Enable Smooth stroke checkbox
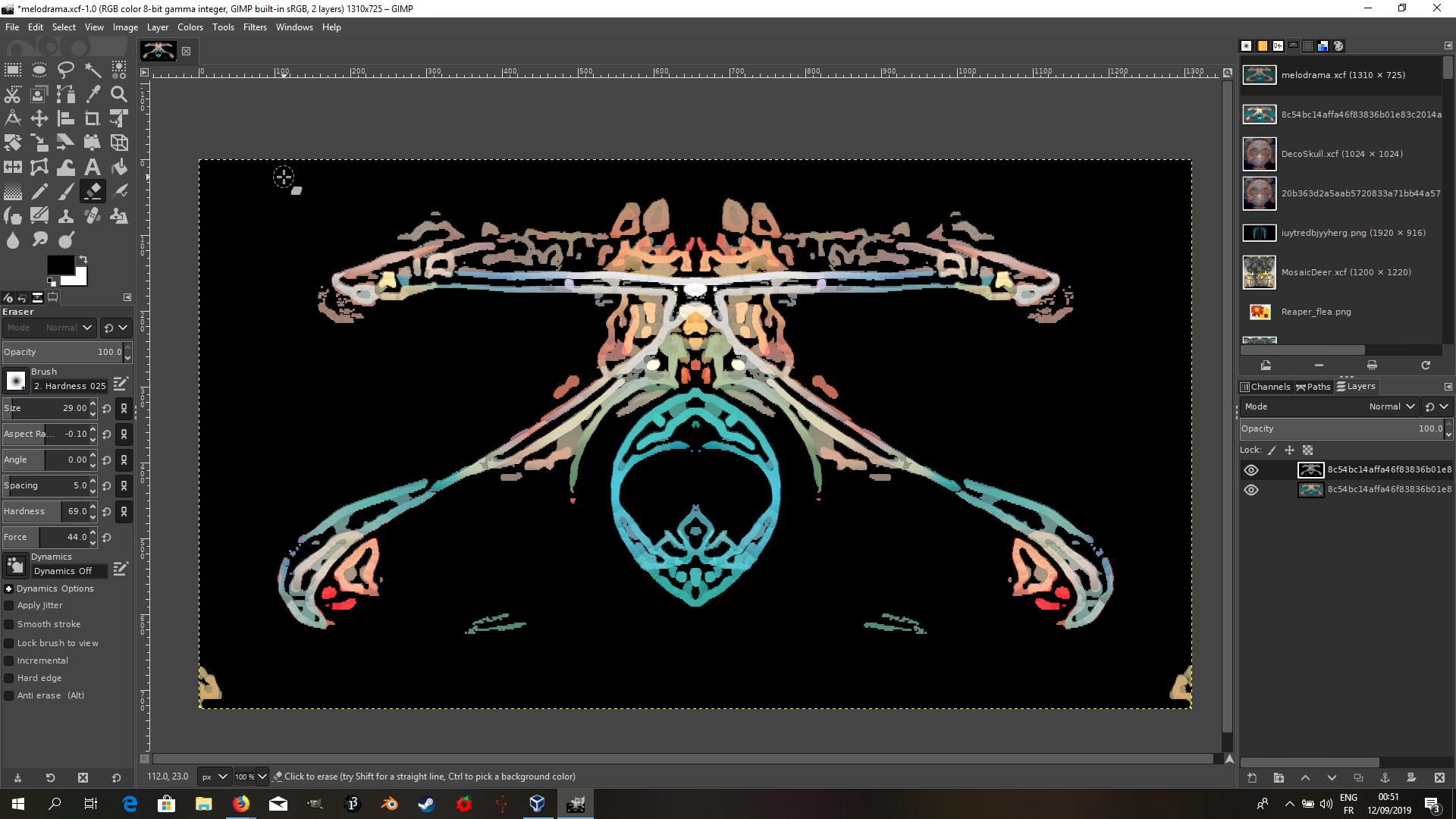Viewport: 1456px width, 819px height. click(x=9, y=624)
